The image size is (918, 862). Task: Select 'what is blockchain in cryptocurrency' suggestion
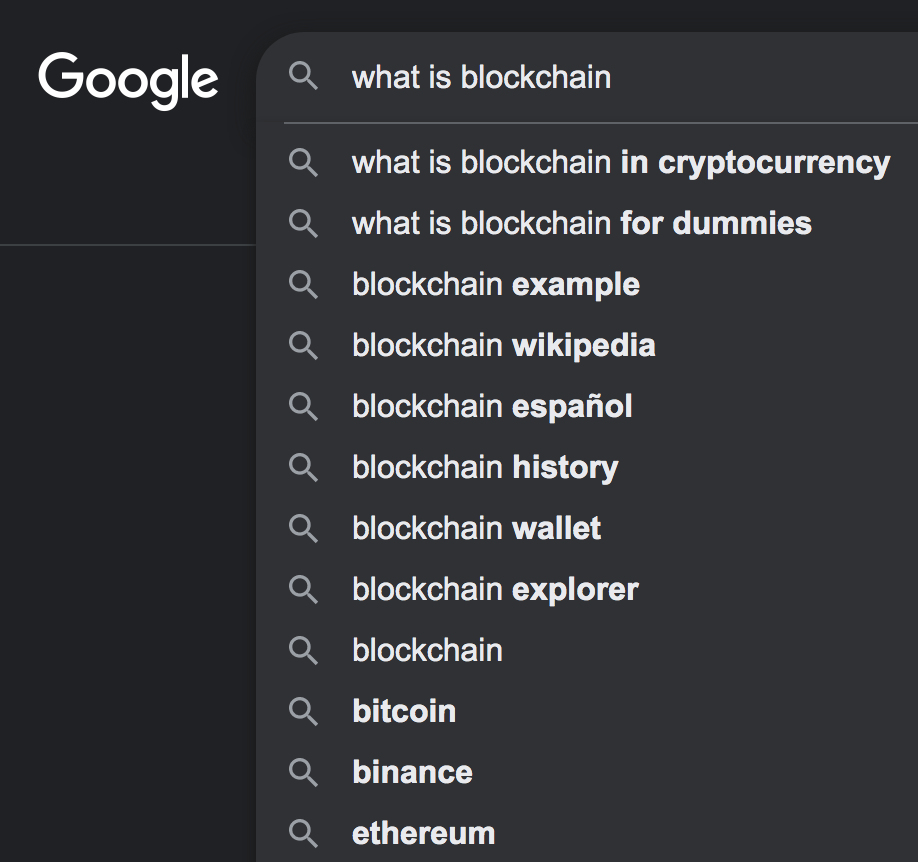(587, 162)
